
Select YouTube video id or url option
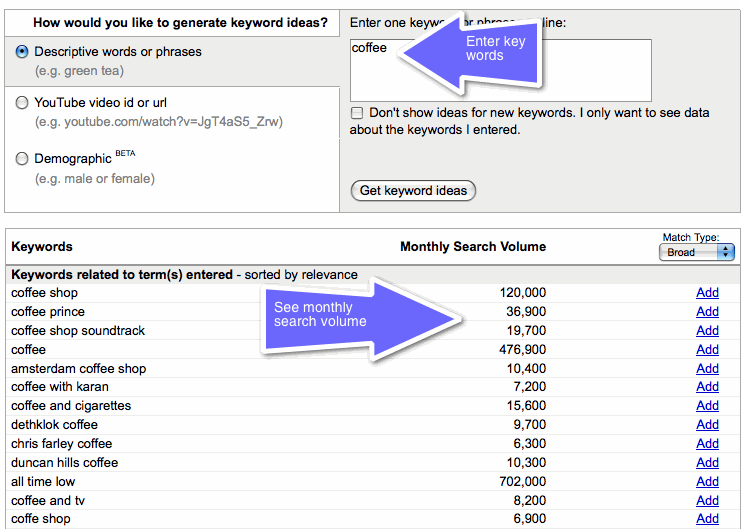point(22,103)
